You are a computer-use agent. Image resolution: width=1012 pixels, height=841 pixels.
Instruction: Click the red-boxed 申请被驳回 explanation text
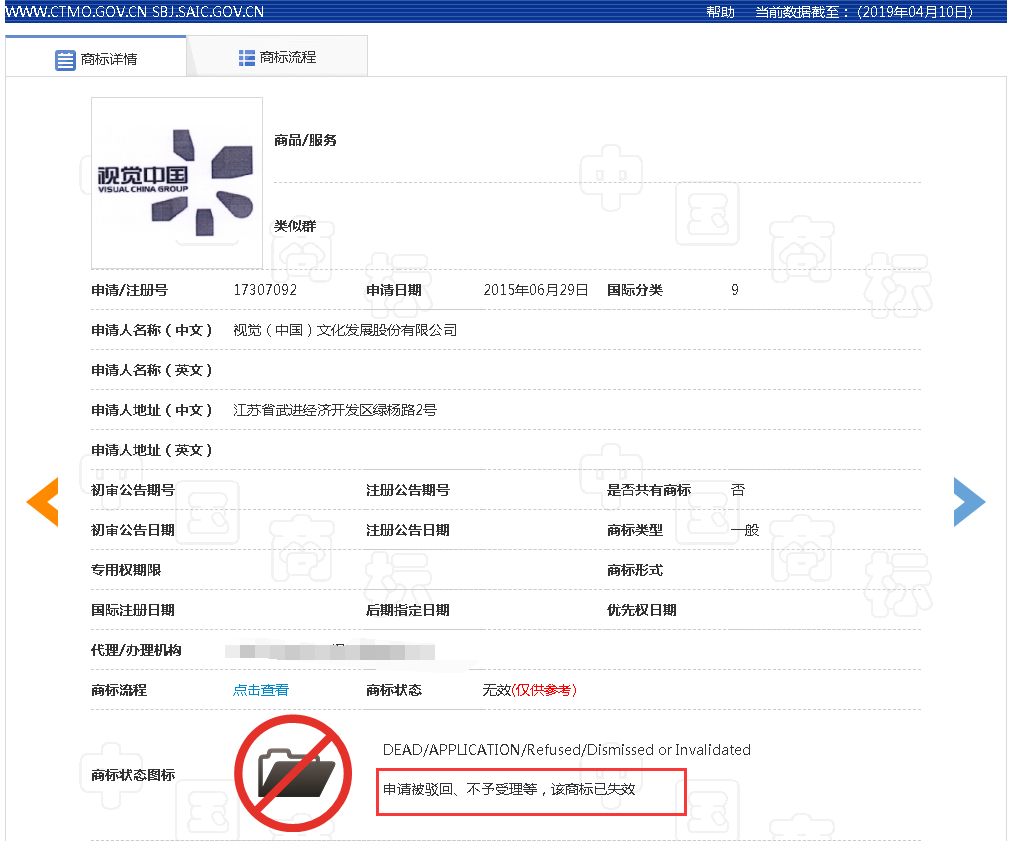pos(510,790)
